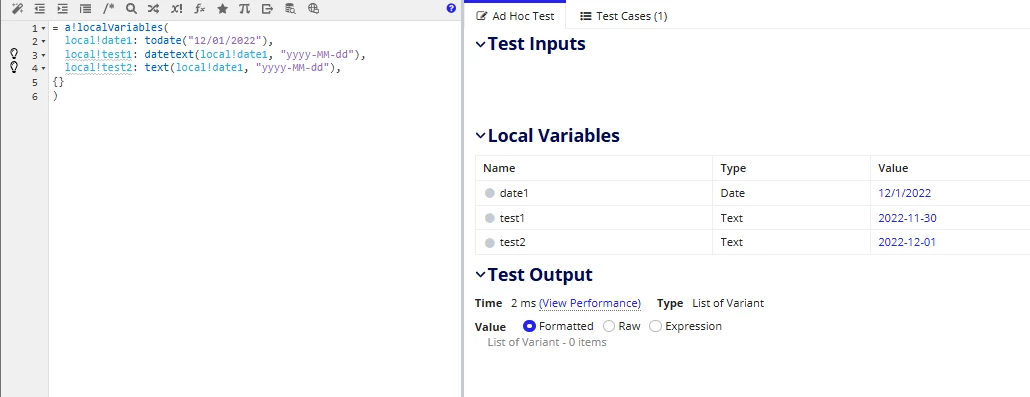Click the lightbulb hint on line 4
Screen dimensions: 1030x397
click(14, 67)
